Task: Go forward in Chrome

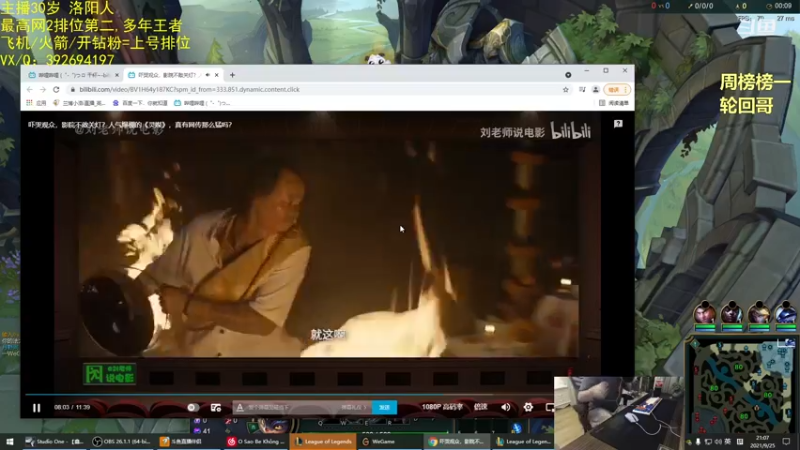Action: point(43,89)
